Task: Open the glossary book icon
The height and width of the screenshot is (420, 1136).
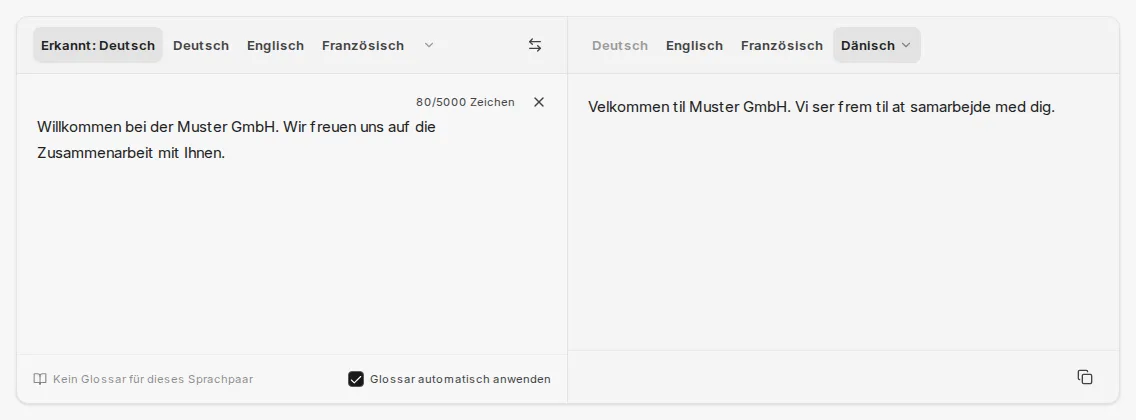Action: tap(40, 379)
